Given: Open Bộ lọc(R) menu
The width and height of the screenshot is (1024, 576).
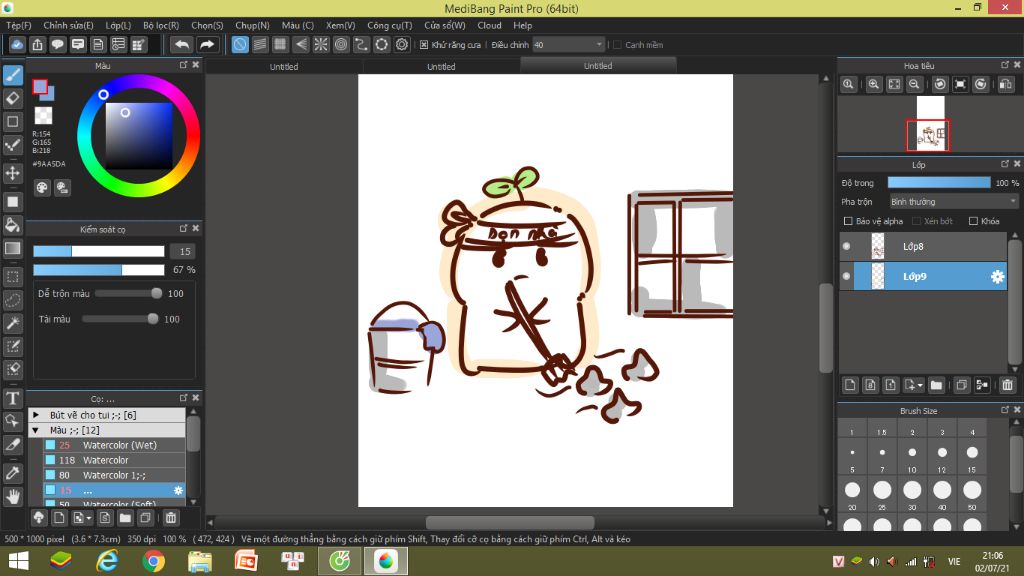Looking at the screenshot, I should (161, 25).
